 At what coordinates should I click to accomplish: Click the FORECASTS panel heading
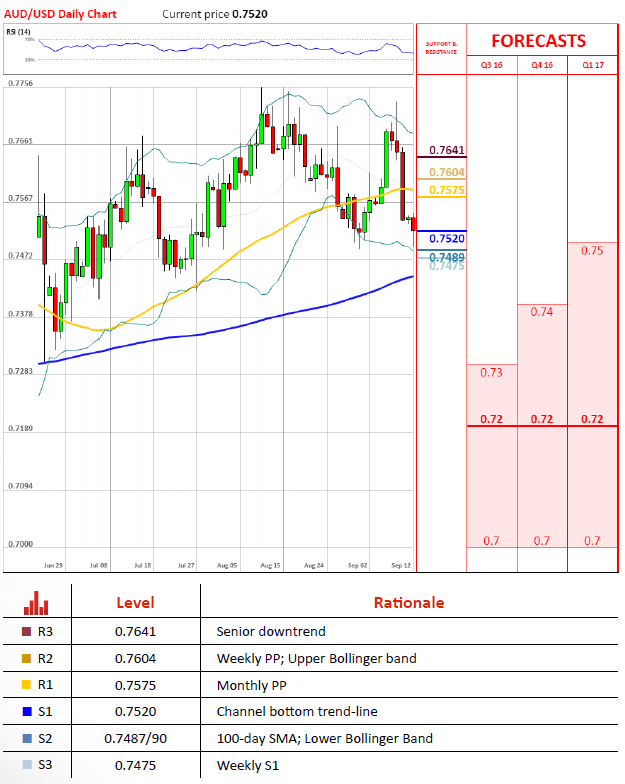pos(541,41)
